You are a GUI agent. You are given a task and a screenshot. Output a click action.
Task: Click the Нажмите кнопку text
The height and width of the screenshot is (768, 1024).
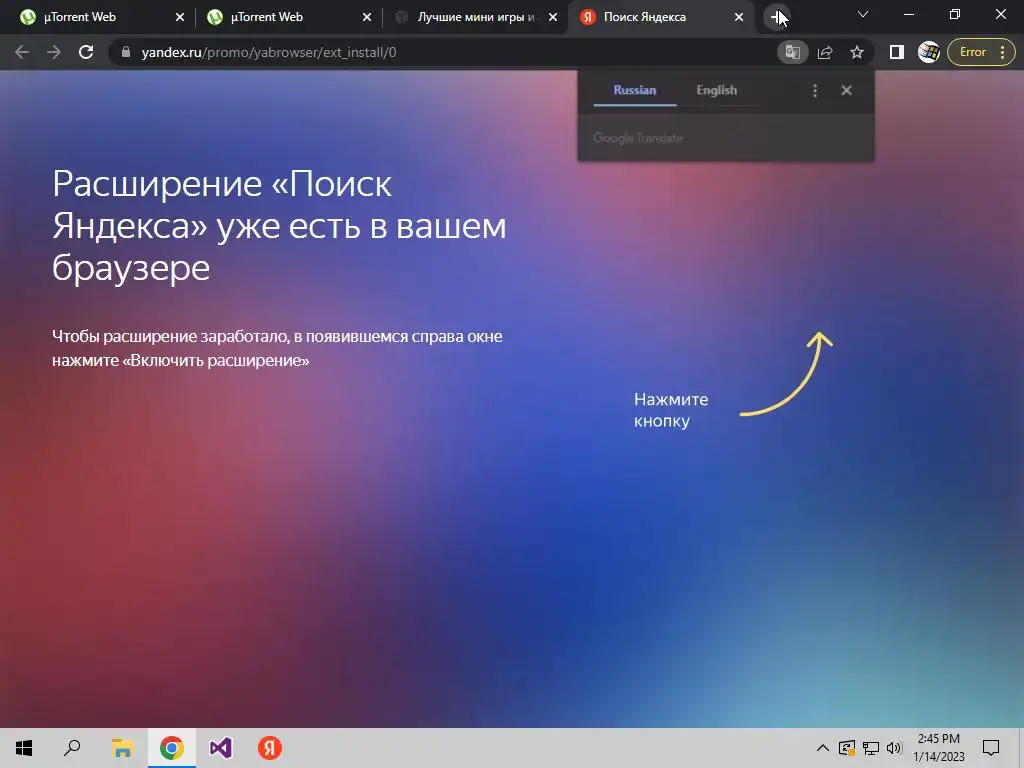click(x=671, y=410)
